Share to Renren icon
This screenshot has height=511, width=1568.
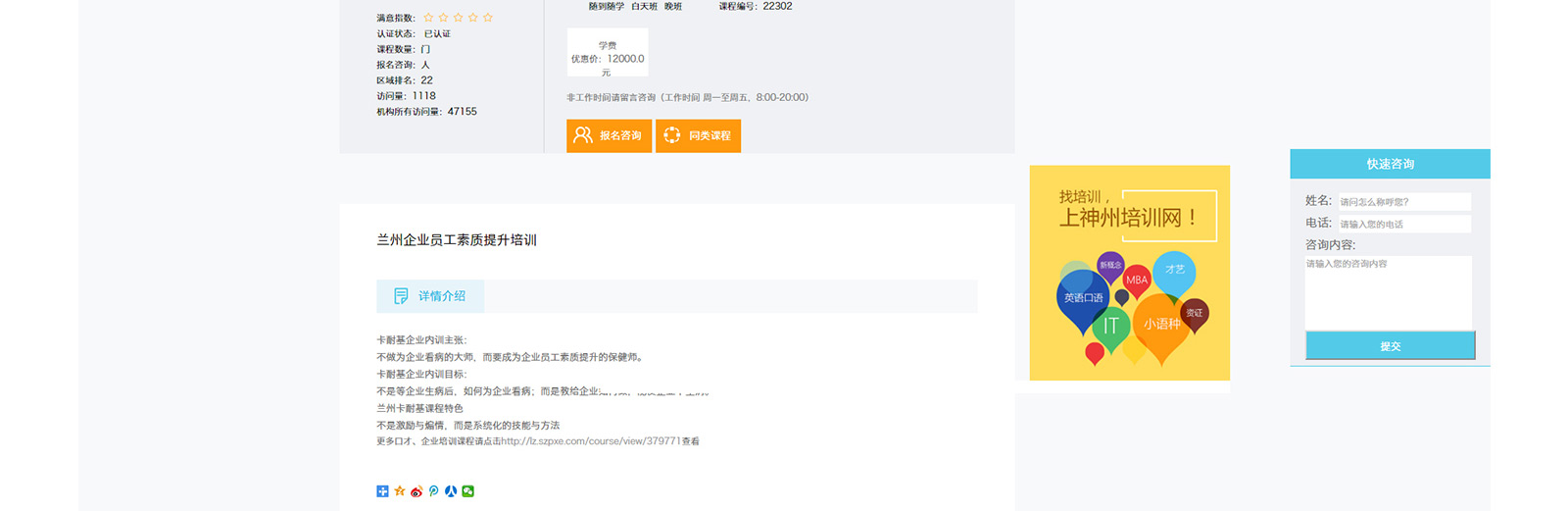pyautogui.click(x=451, y=491)
